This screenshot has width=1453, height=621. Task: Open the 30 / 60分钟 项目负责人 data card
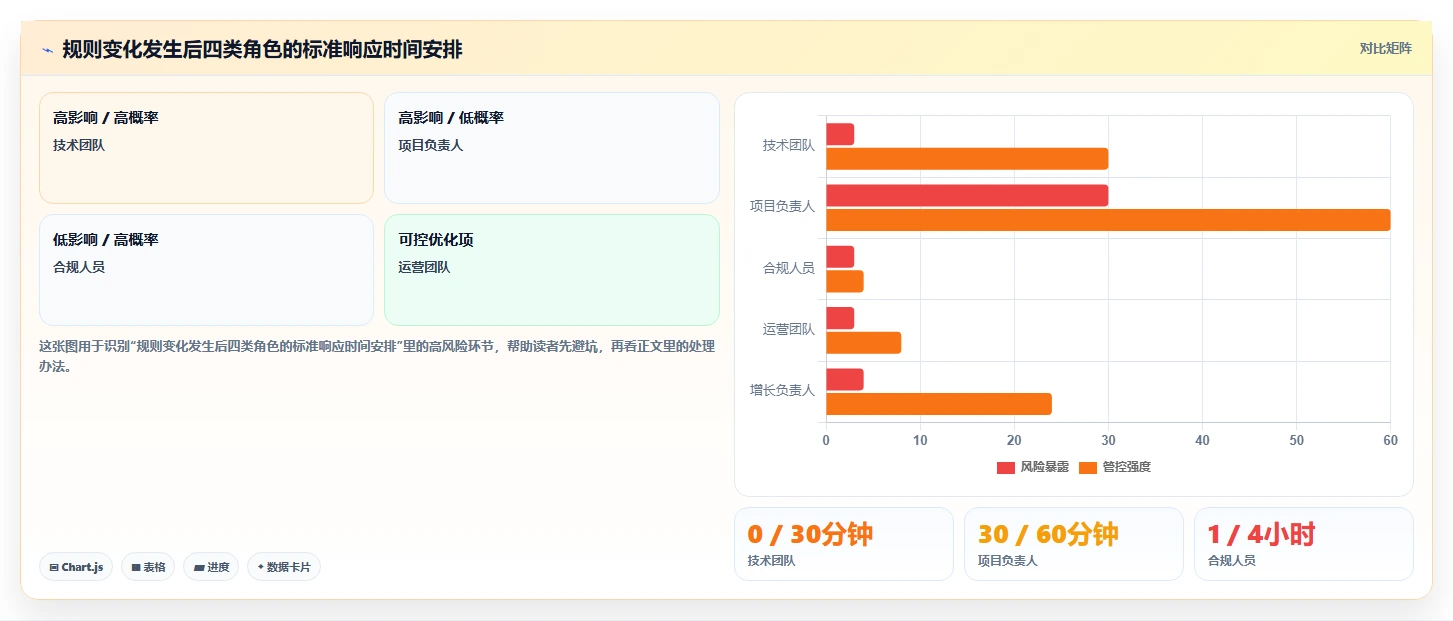(1074, 544)
